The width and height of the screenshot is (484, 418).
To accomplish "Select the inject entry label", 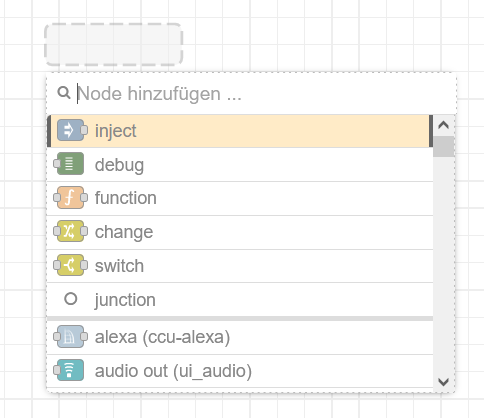I will pos(115,131).
